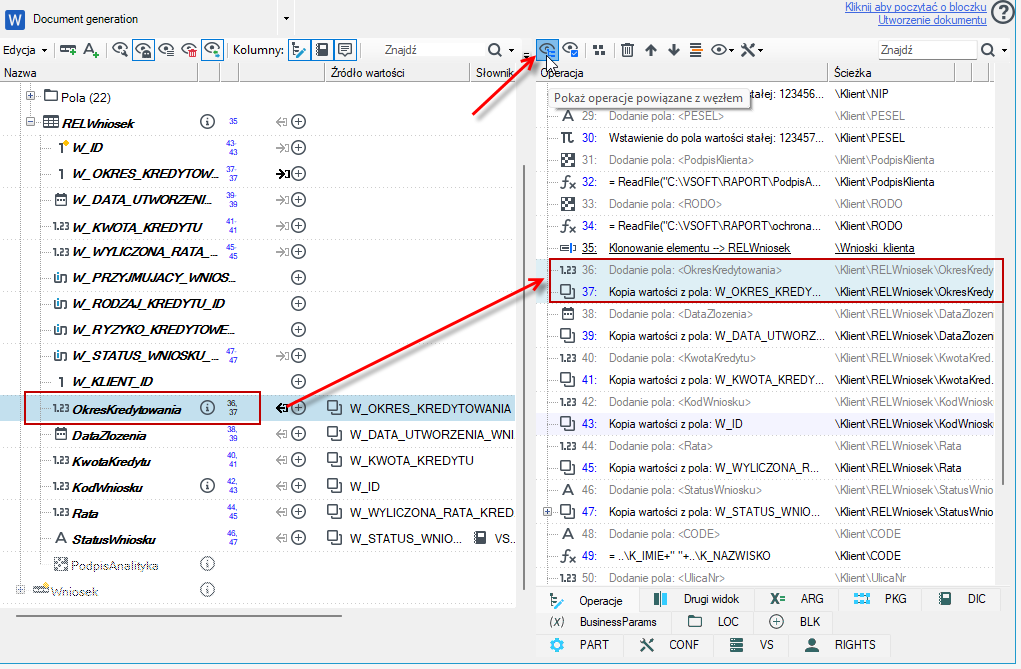The image size is (1021, 669).
Task: Toggle the comments column button
Action: click(x=345, y=50)
